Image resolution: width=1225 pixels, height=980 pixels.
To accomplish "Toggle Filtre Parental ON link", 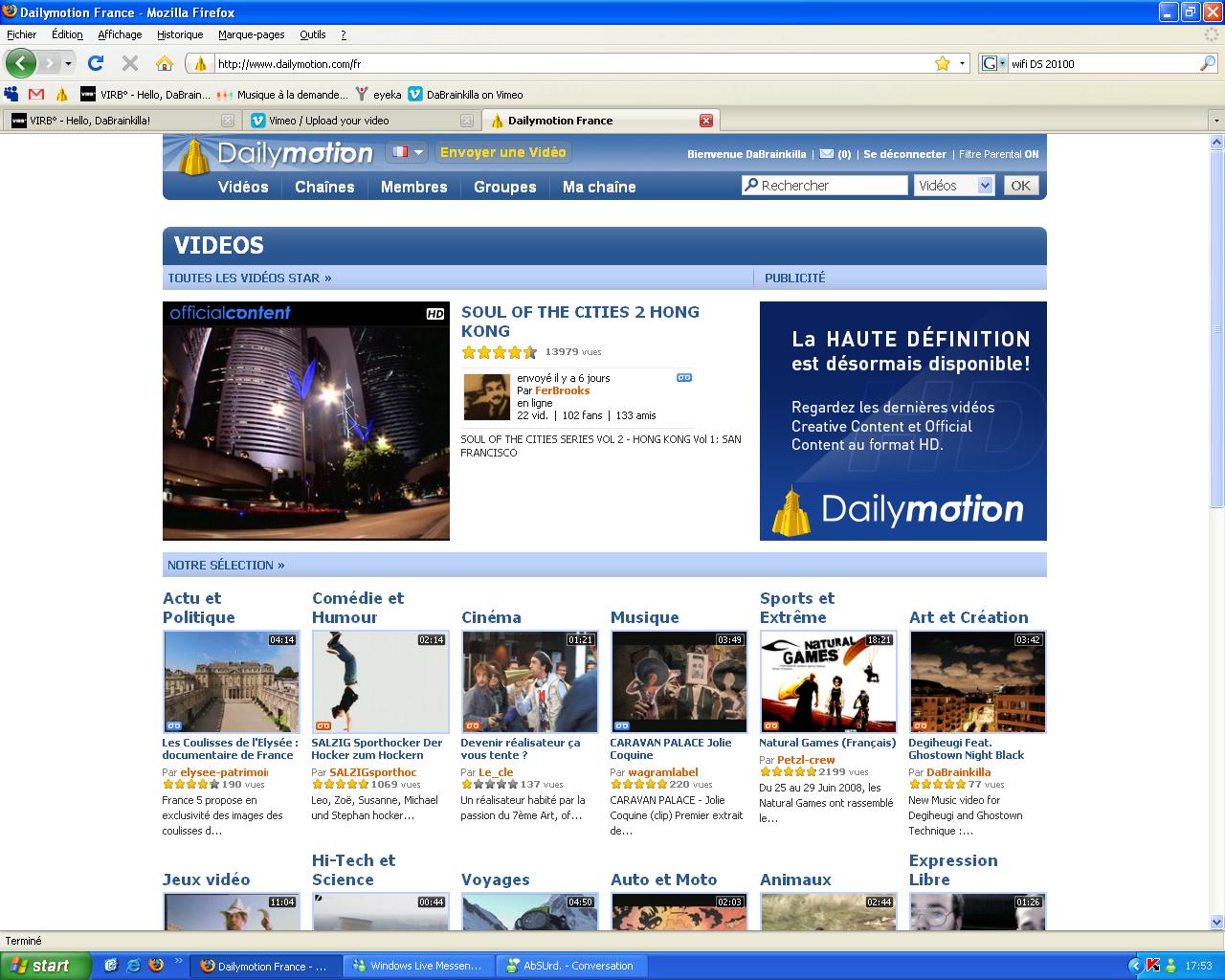I will pos(998,154).
